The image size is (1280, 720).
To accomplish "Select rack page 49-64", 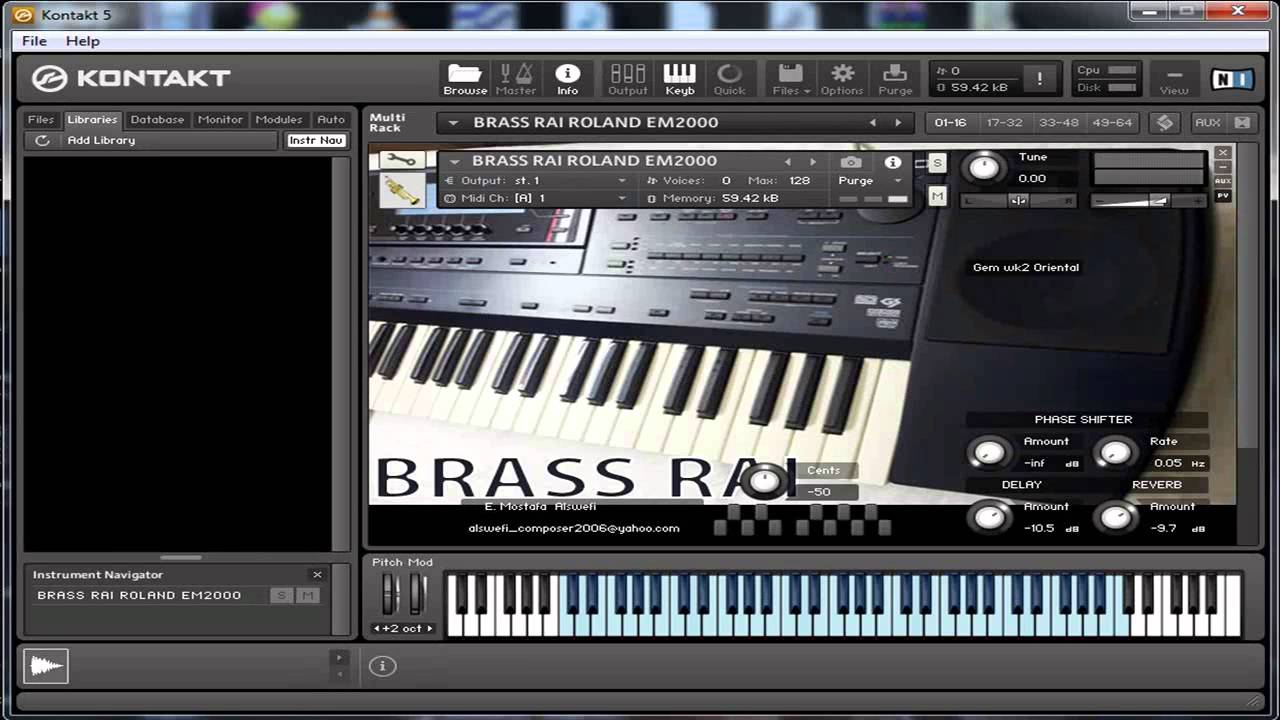I will coord(1112,122).
